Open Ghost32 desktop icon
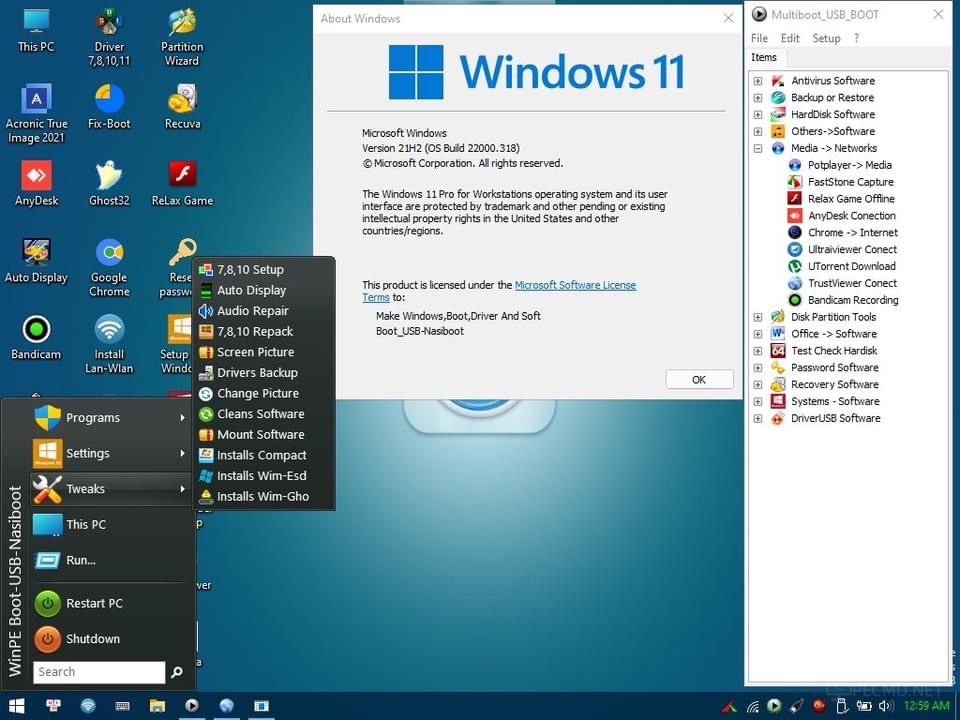This screenshot has height=720, width=960. pyautogui.click(x=109, y=184)
